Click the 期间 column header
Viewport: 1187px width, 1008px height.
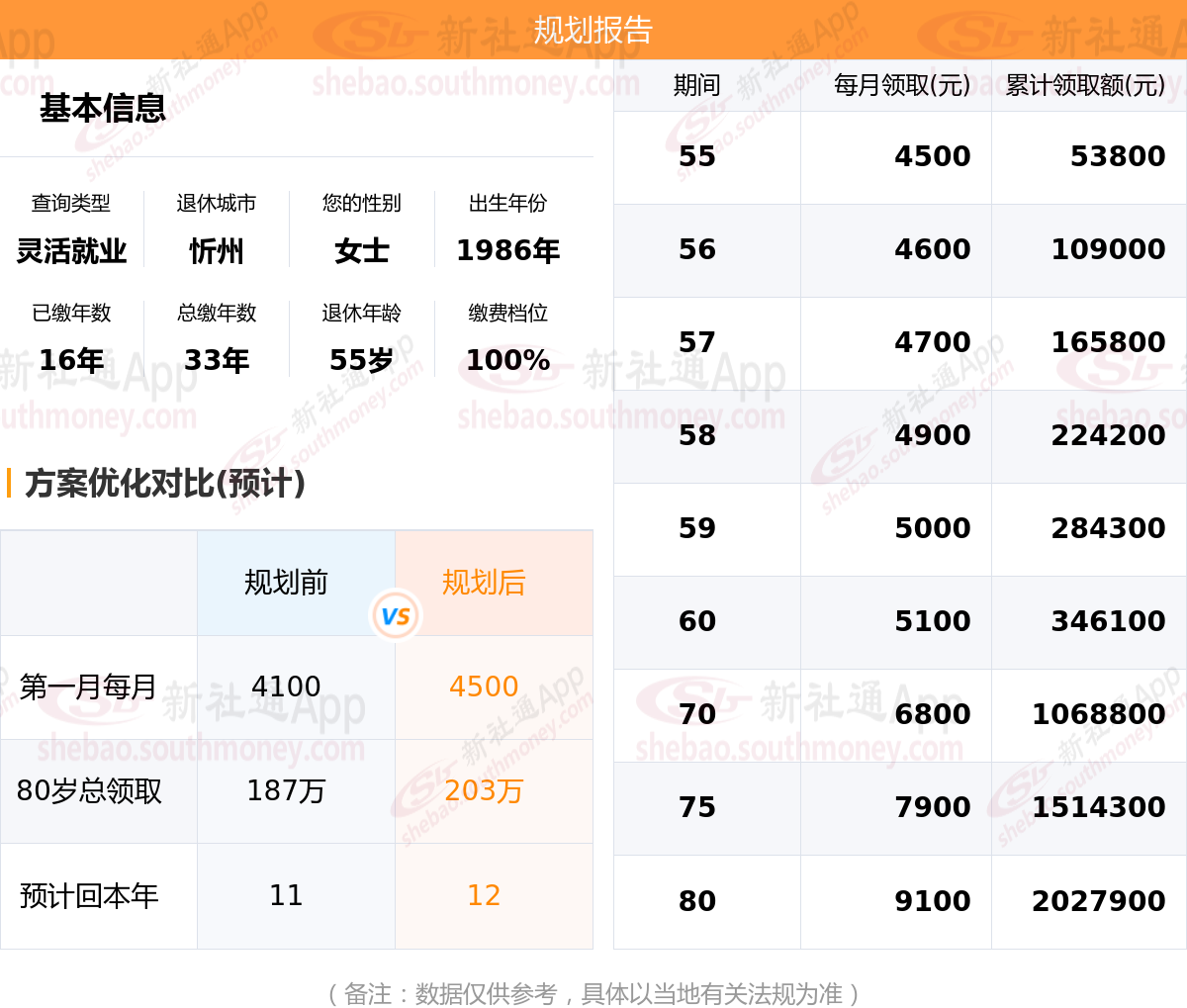[697, 85]
